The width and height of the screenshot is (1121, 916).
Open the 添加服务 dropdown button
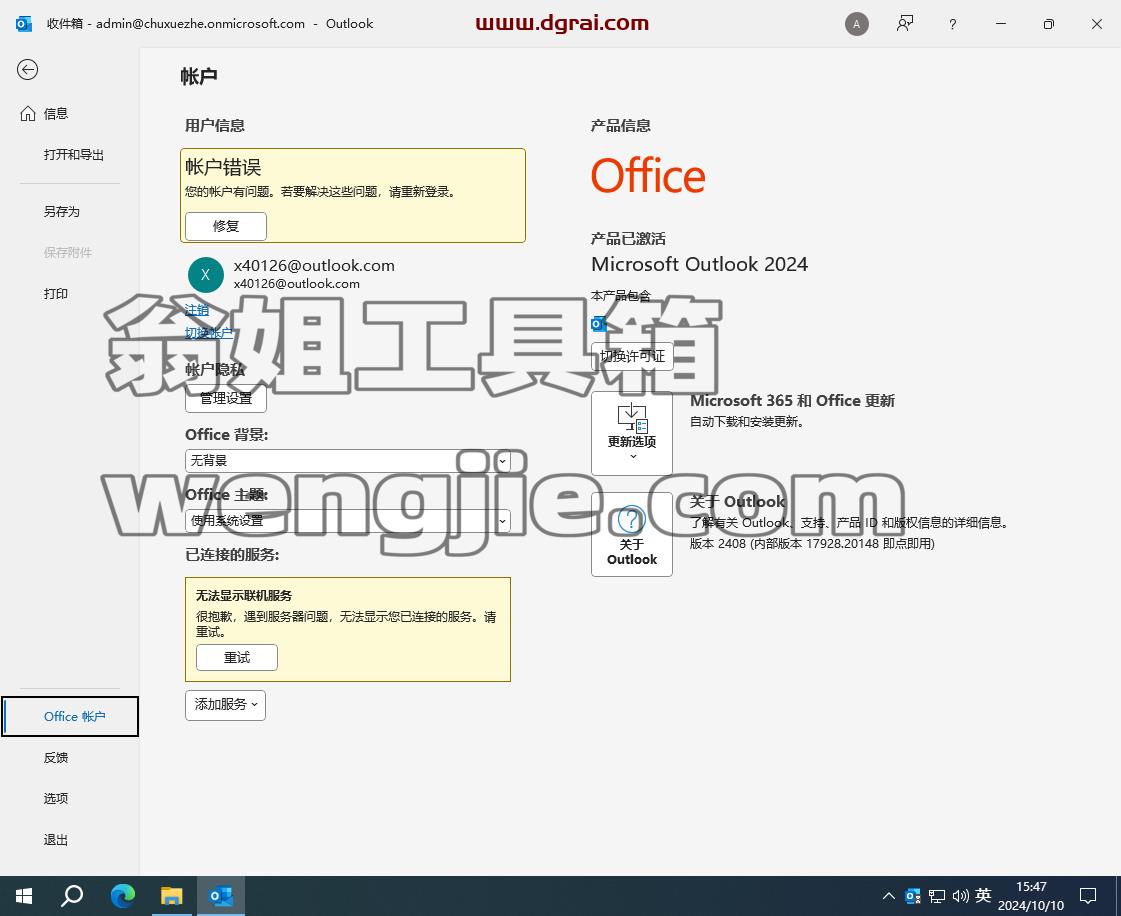[225, 705]
